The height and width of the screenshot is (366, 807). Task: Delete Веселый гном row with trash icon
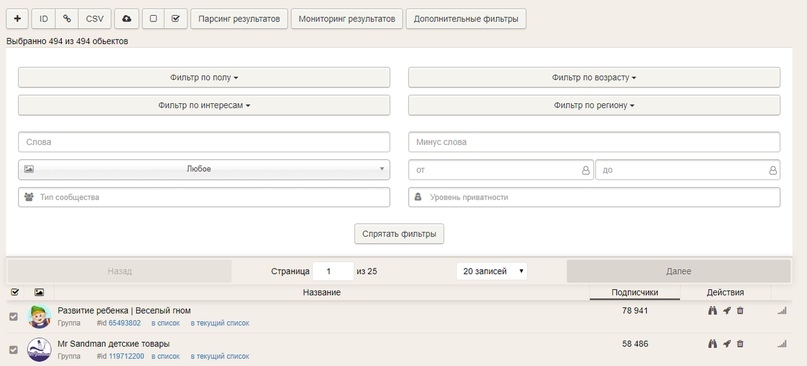point(740,310)
